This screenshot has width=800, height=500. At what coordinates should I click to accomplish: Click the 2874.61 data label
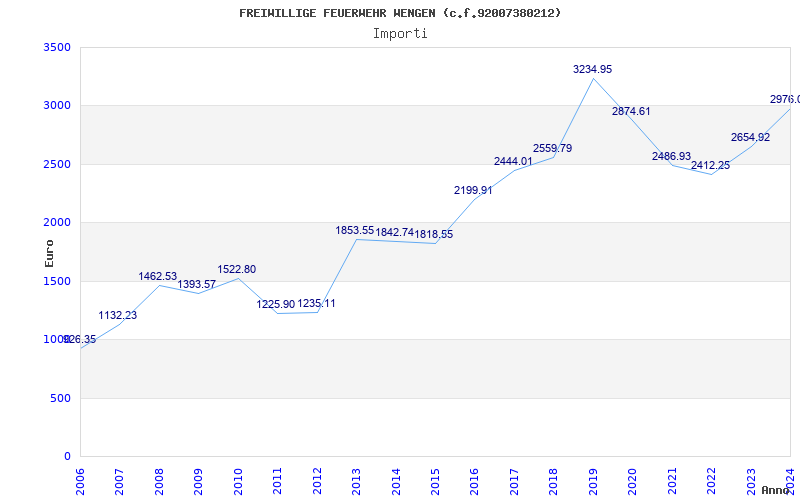pyautogui.click(x=631, y=111)
